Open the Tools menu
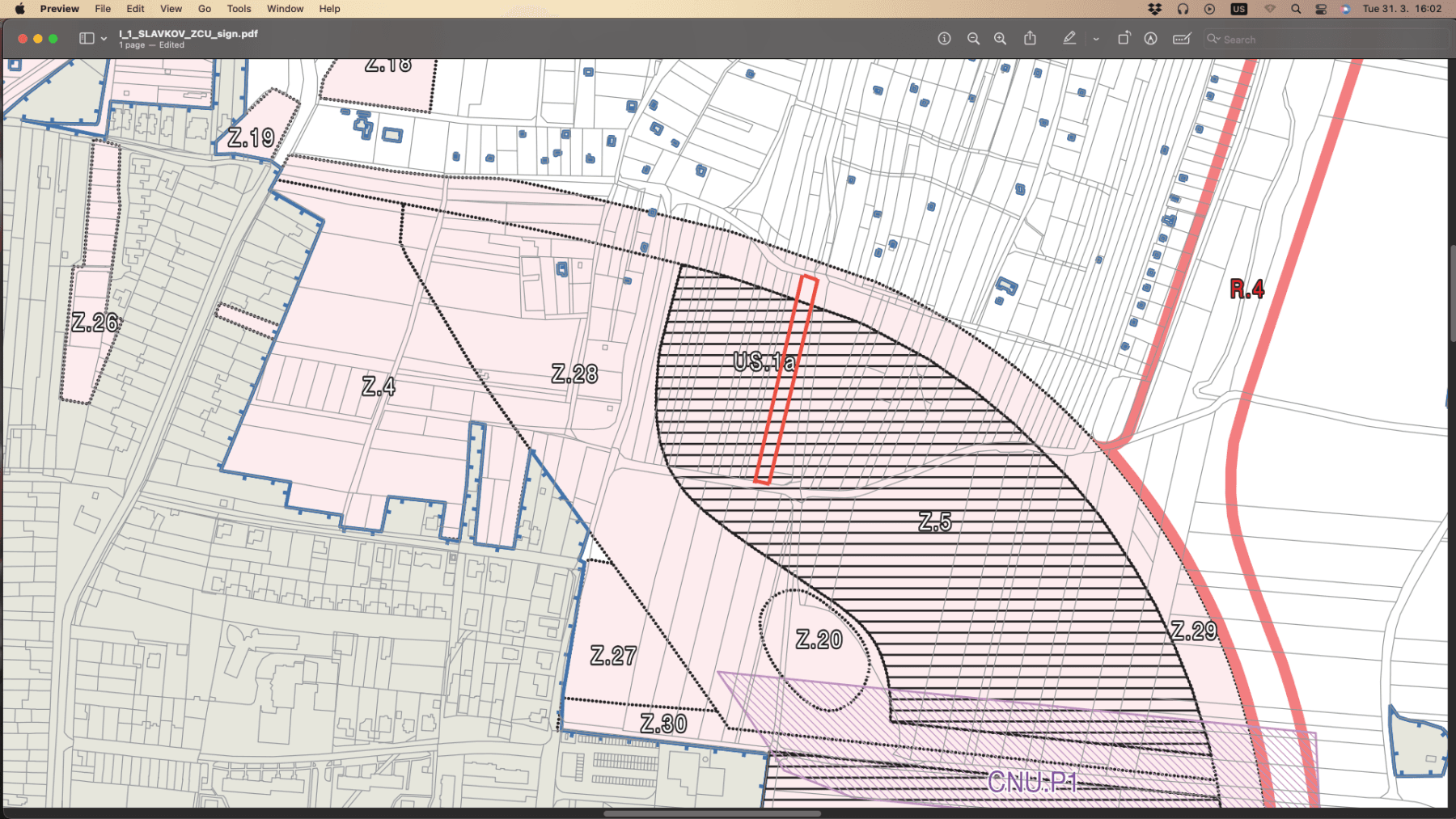The image size is (1456, 819). tap(239, 9)
